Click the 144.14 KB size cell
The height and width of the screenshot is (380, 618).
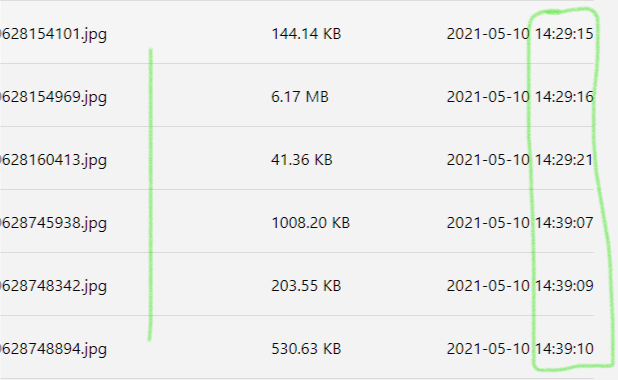[x=306, y=34]
